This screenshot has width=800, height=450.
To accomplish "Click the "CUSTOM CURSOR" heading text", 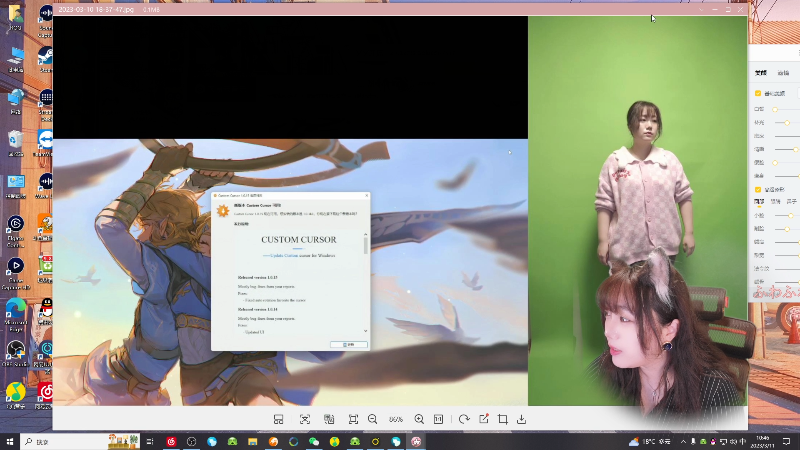I will coord(299,239).
